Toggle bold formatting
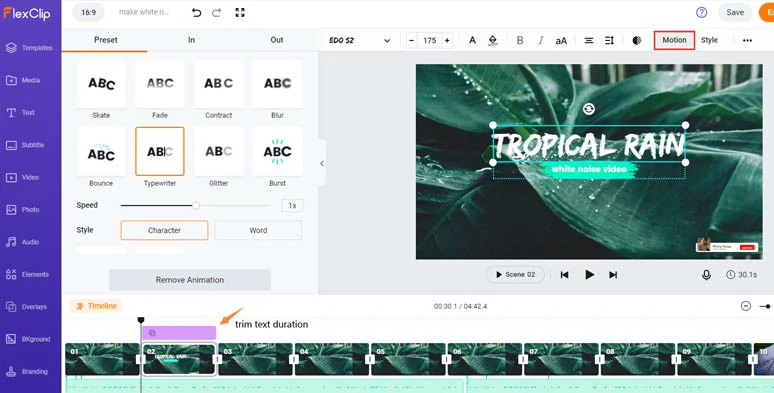 tap(520, 40)
